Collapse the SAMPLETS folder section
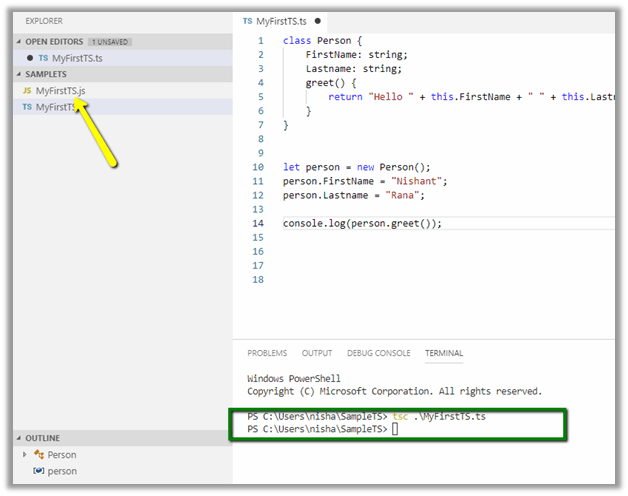 19,75
